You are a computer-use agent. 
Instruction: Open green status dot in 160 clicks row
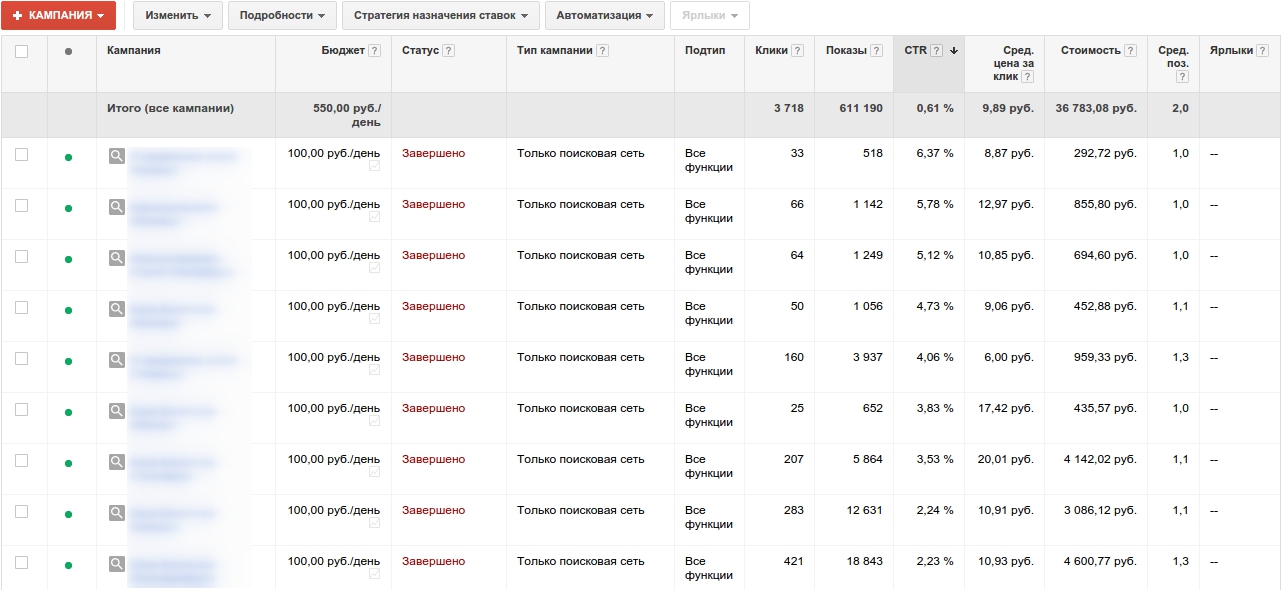68,361
